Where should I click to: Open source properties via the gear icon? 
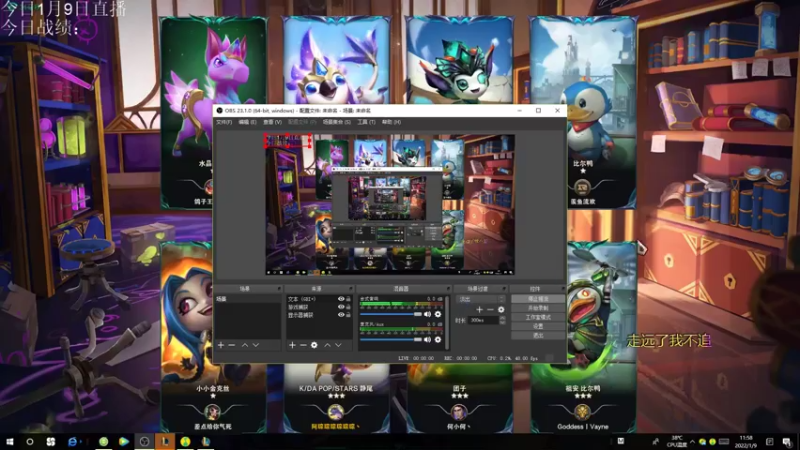coord(314,345)
